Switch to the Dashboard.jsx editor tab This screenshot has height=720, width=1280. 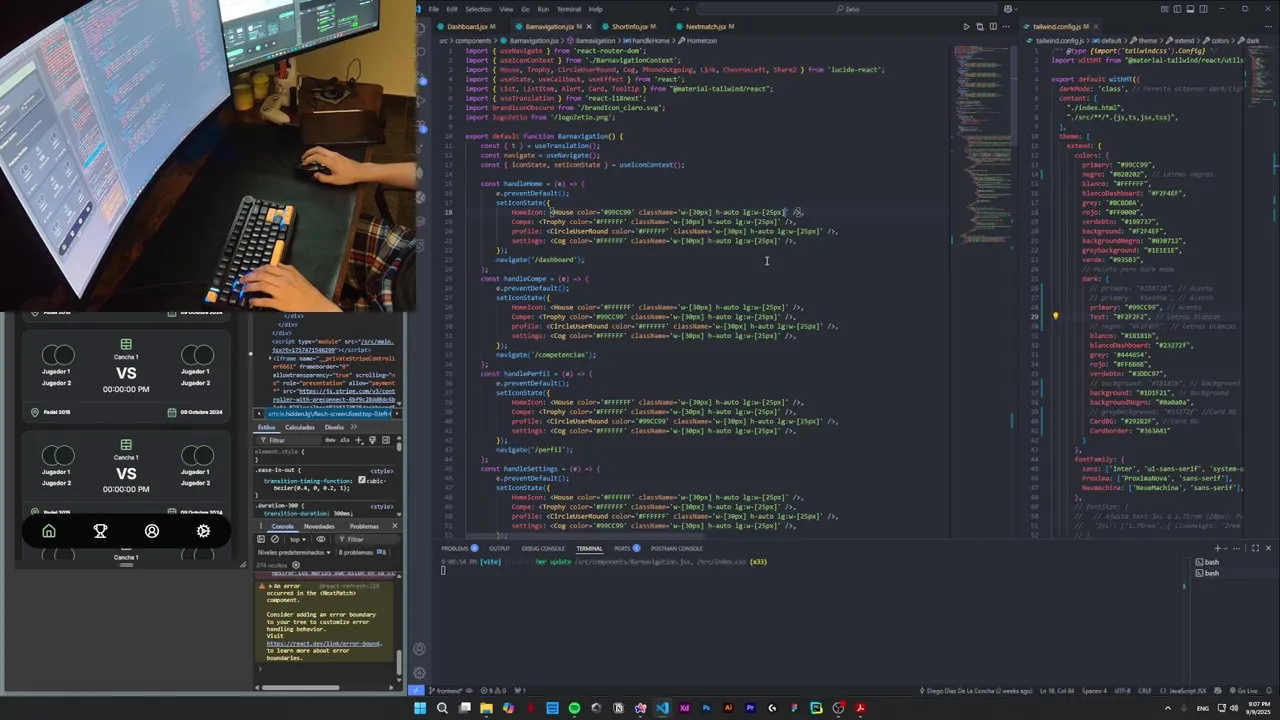click(468, 26)
